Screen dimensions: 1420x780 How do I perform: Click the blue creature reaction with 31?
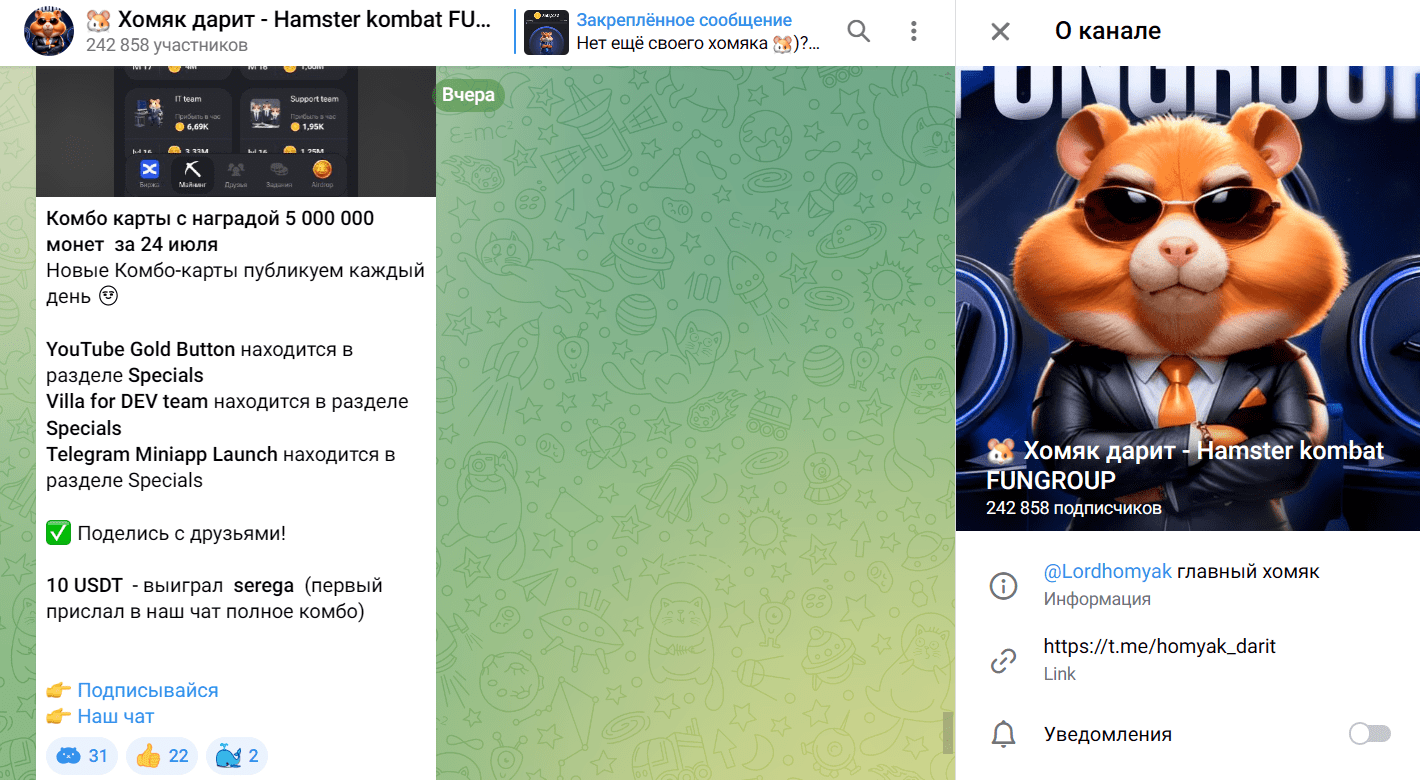point(82,756)
